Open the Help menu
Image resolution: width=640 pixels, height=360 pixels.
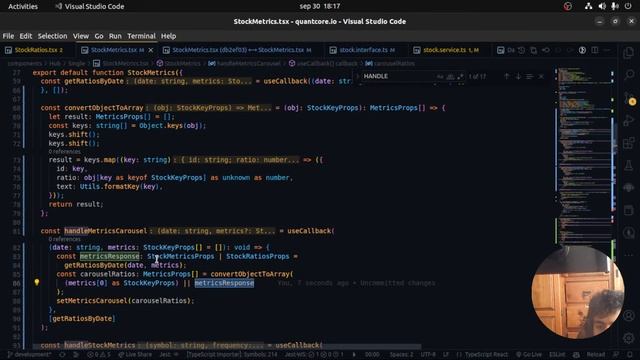point(168,36)
